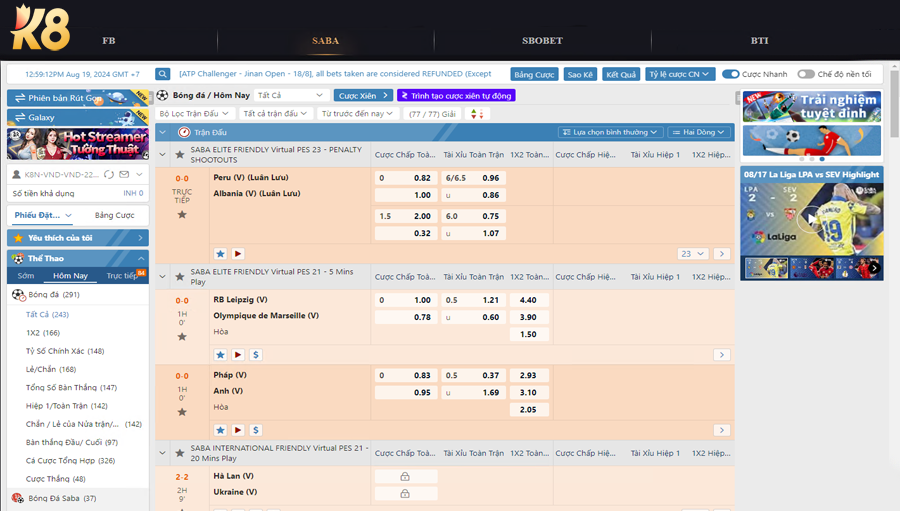Switch to Phiên bản Rút Gọn
Viewport: 900px width, 511px height.
point(78,98)
